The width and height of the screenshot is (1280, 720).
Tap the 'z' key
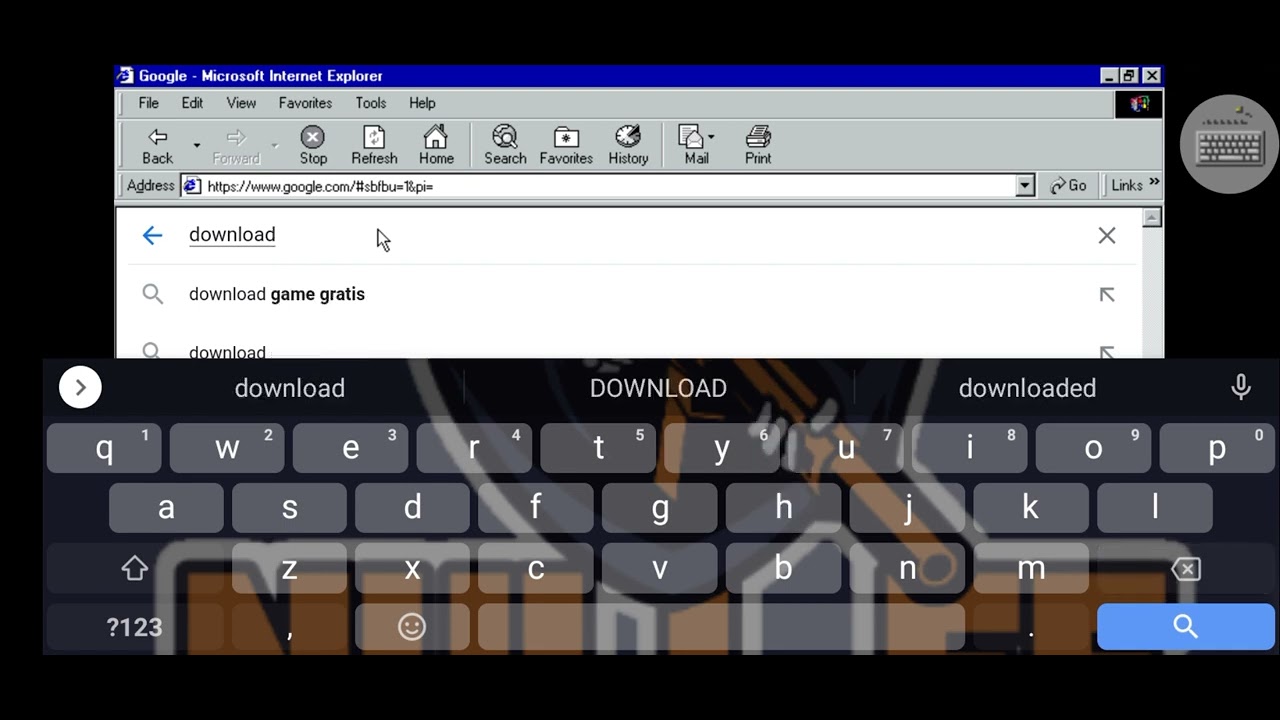pos(290,569)
